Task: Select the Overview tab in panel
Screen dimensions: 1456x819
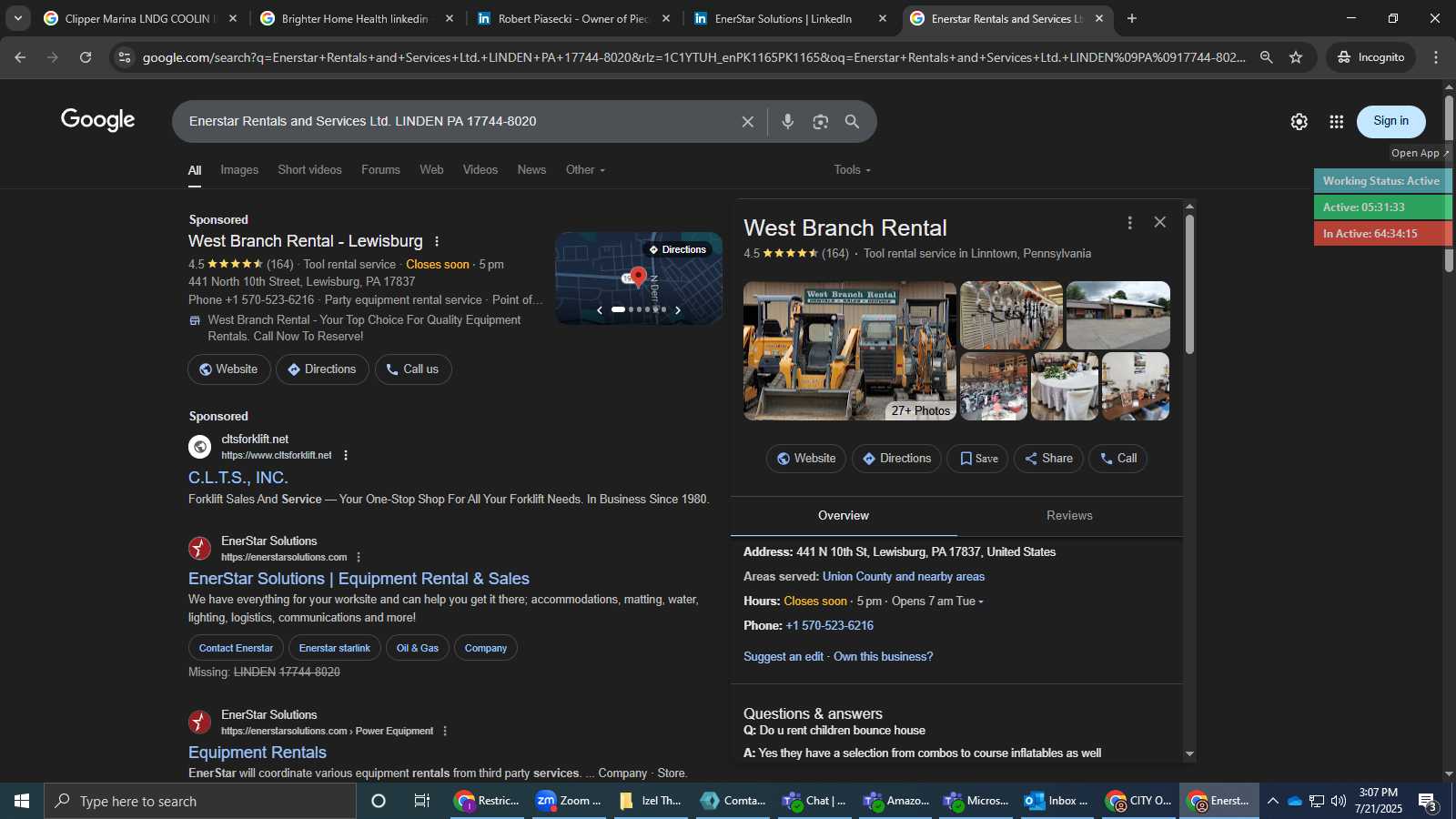Action: [844, 516]
